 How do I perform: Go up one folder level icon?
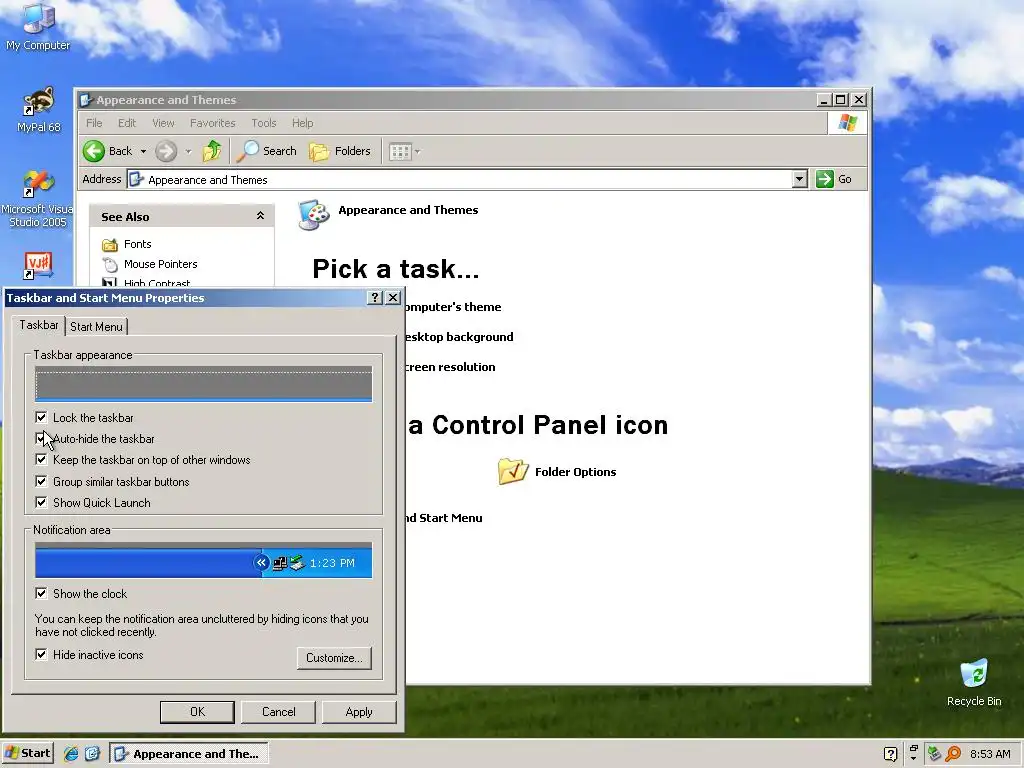point(212,152)
